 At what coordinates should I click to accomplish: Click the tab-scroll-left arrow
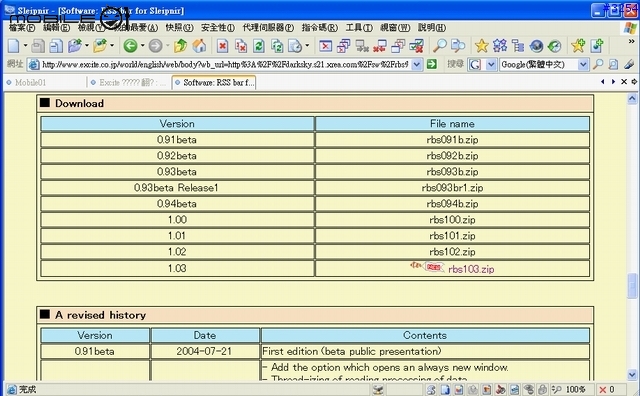[602, 82]
